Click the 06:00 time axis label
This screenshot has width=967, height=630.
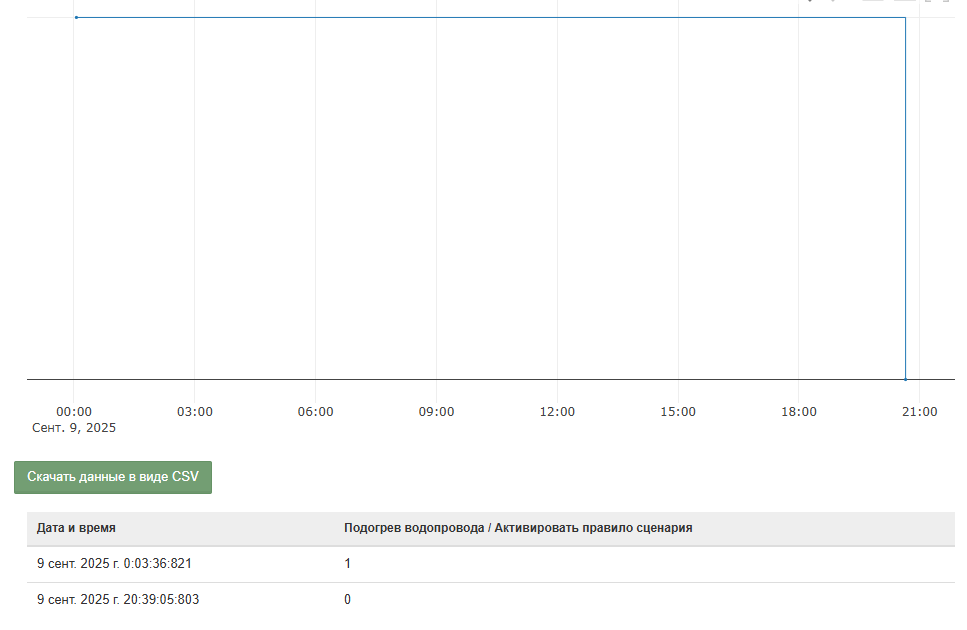tap(316, 412)
